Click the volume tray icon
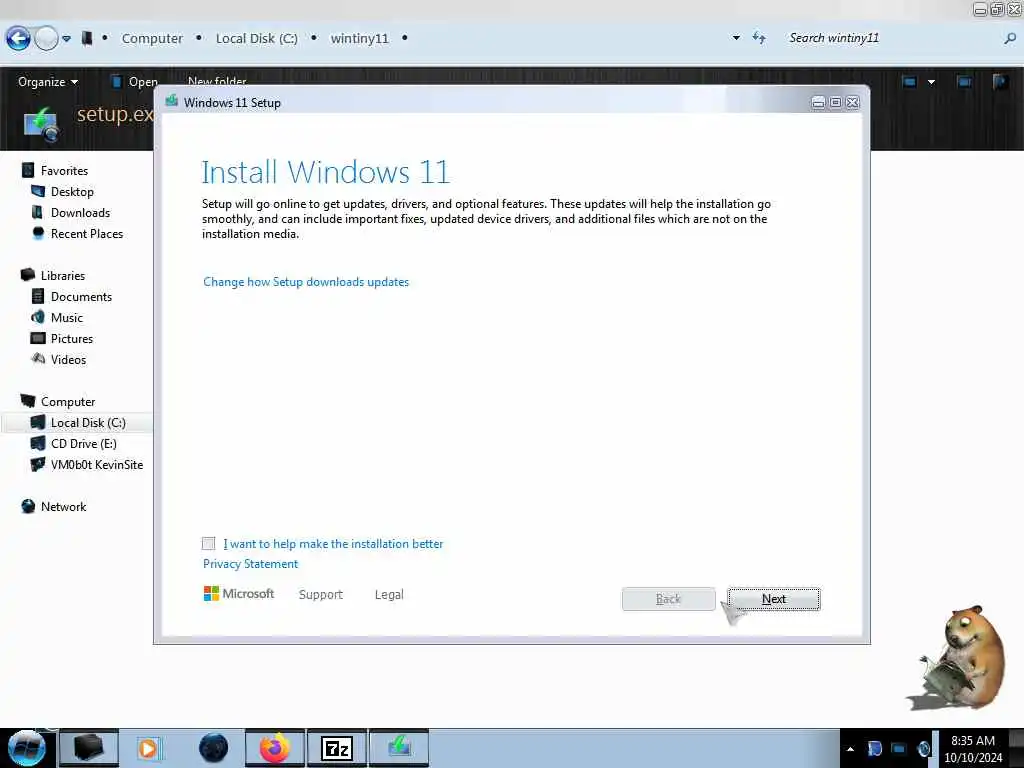The height and width of the screenshot is (768, 1024). 923,748
